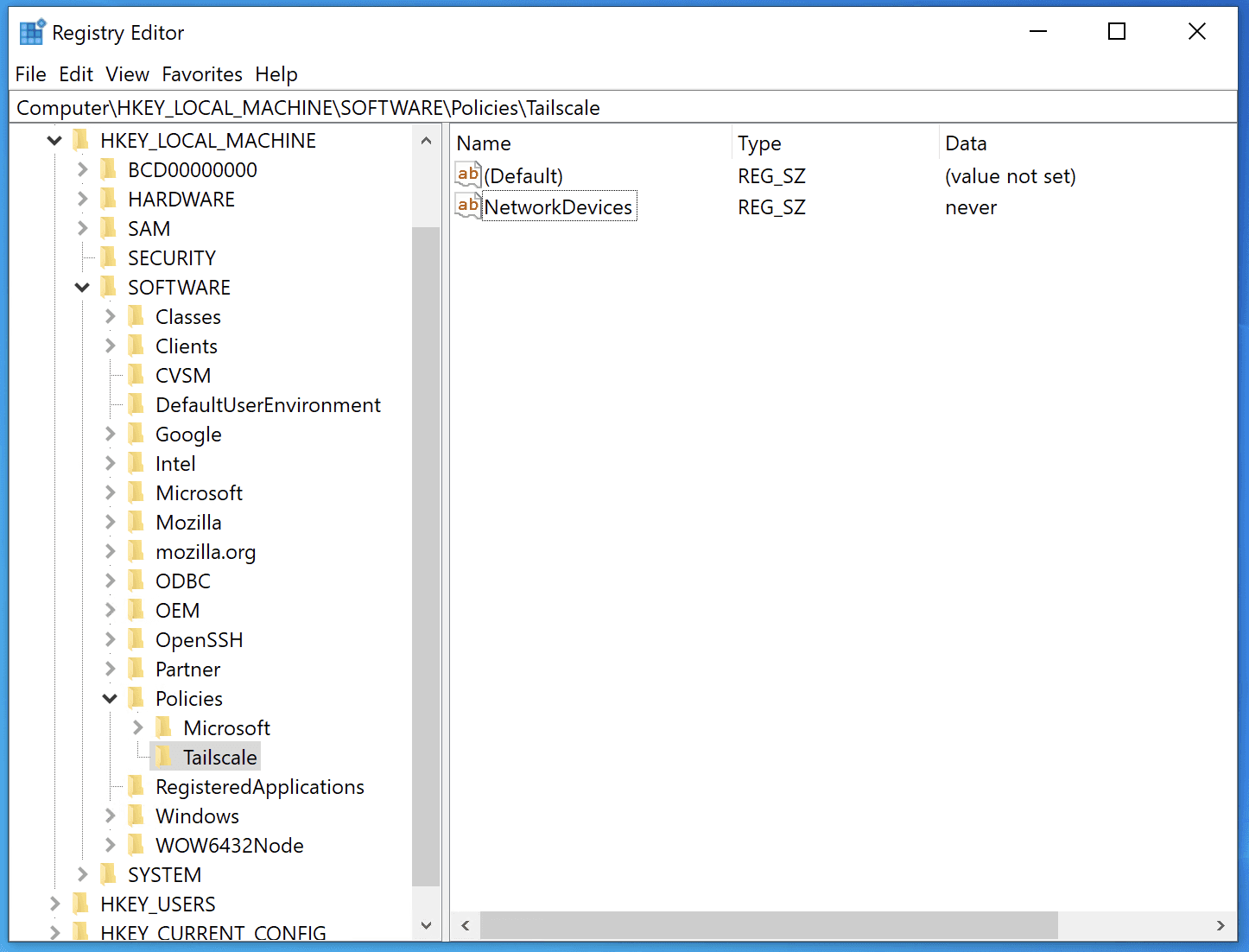Screen dimensions: 1249x952
Task: Open the View menu
Action: (127, 74)
